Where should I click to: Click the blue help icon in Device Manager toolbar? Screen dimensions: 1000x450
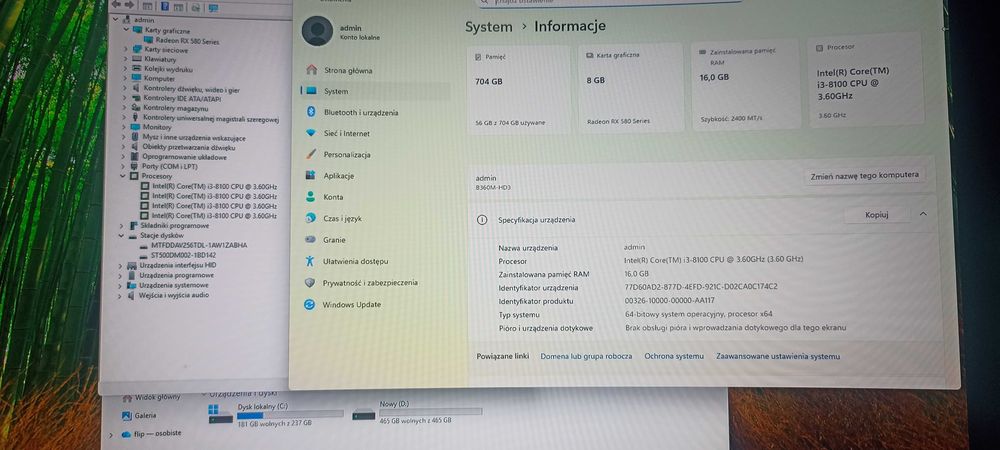click(165, 6)
